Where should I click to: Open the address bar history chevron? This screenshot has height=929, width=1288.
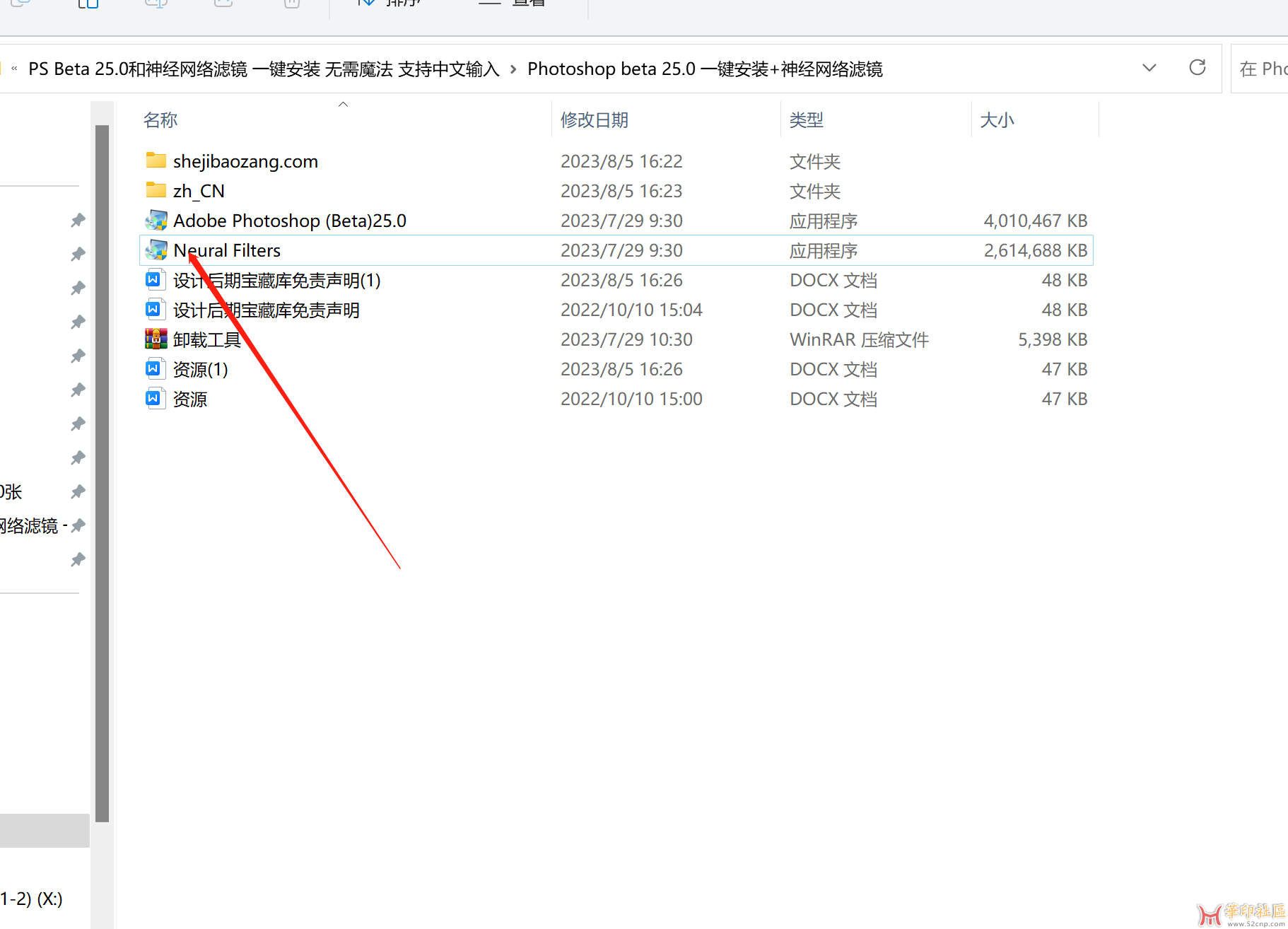(x=1149, y=68)
